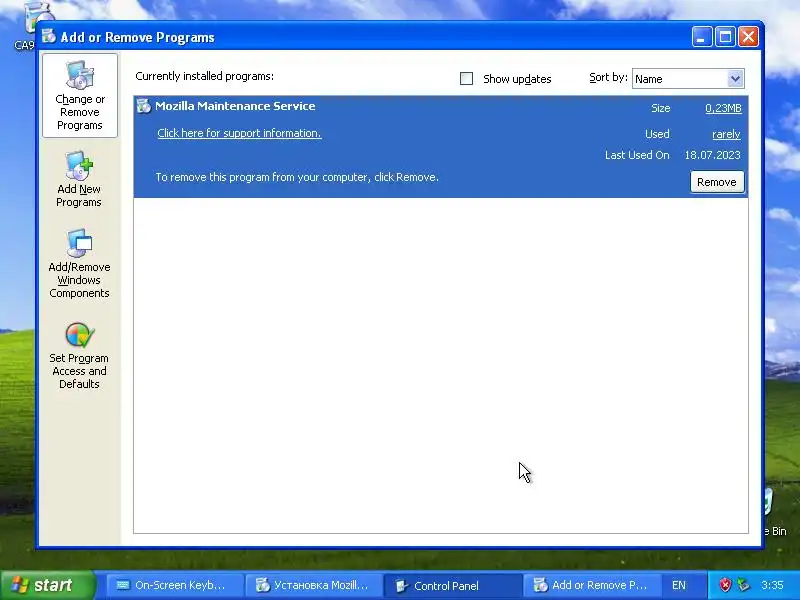Enable the Show updates checkbox

coord(466,79)
